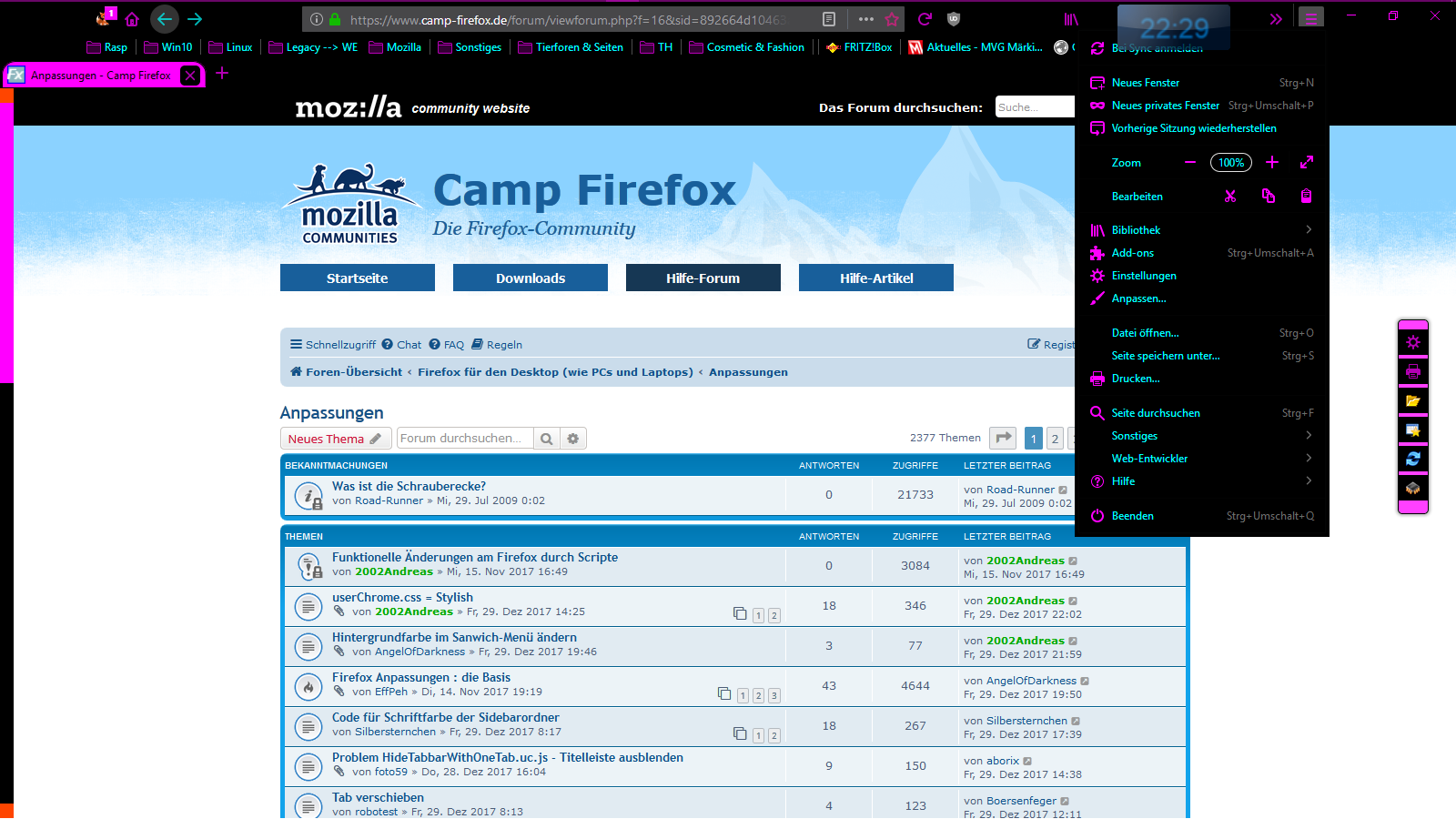Open Neues privates Fenster

point(1202,106)
